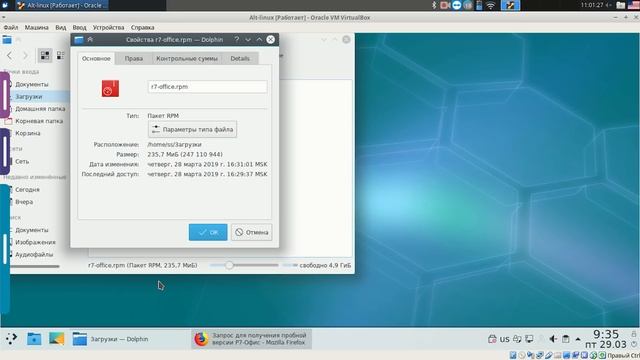640x360 pixels.
Task: Expand hidden system tray icons arrow
Action: coord(578,339)
